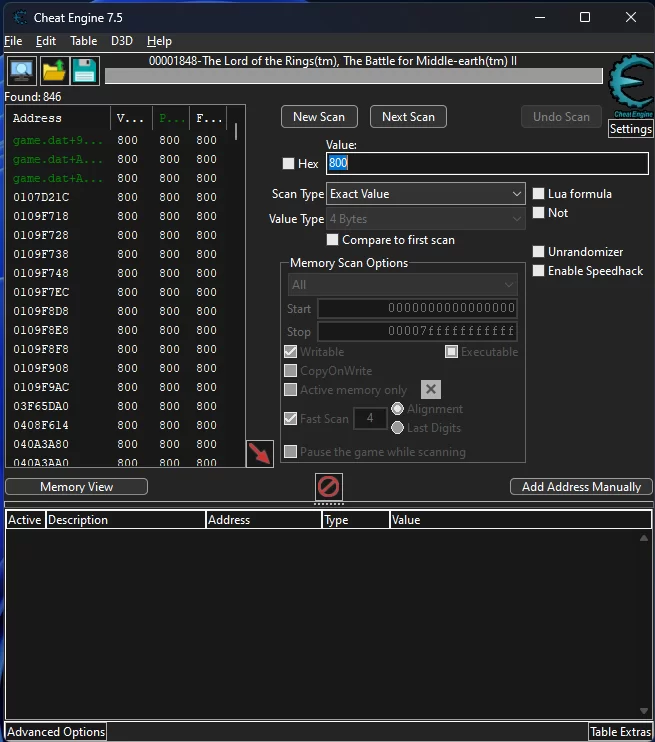Click the Stop address field
The width and height of the screenshot is (655, 742).
[x=417, y=331]
